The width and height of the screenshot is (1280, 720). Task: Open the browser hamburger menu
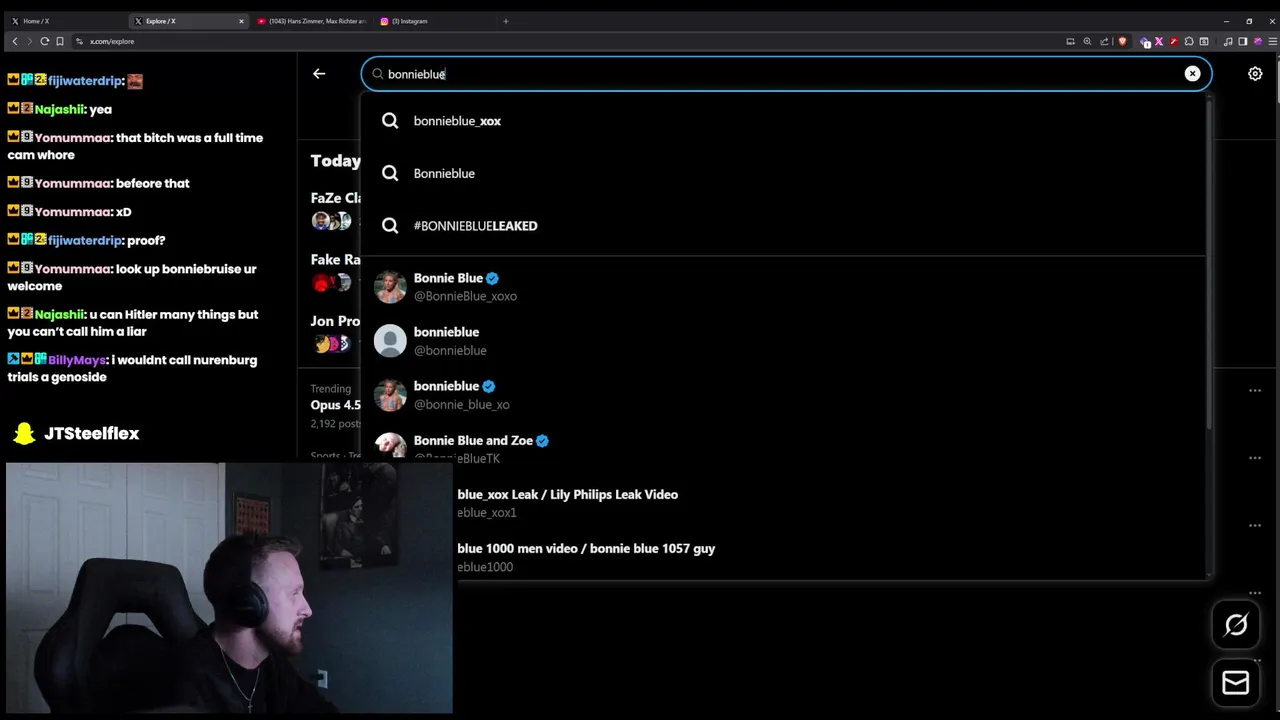[x=1271, y=41]
